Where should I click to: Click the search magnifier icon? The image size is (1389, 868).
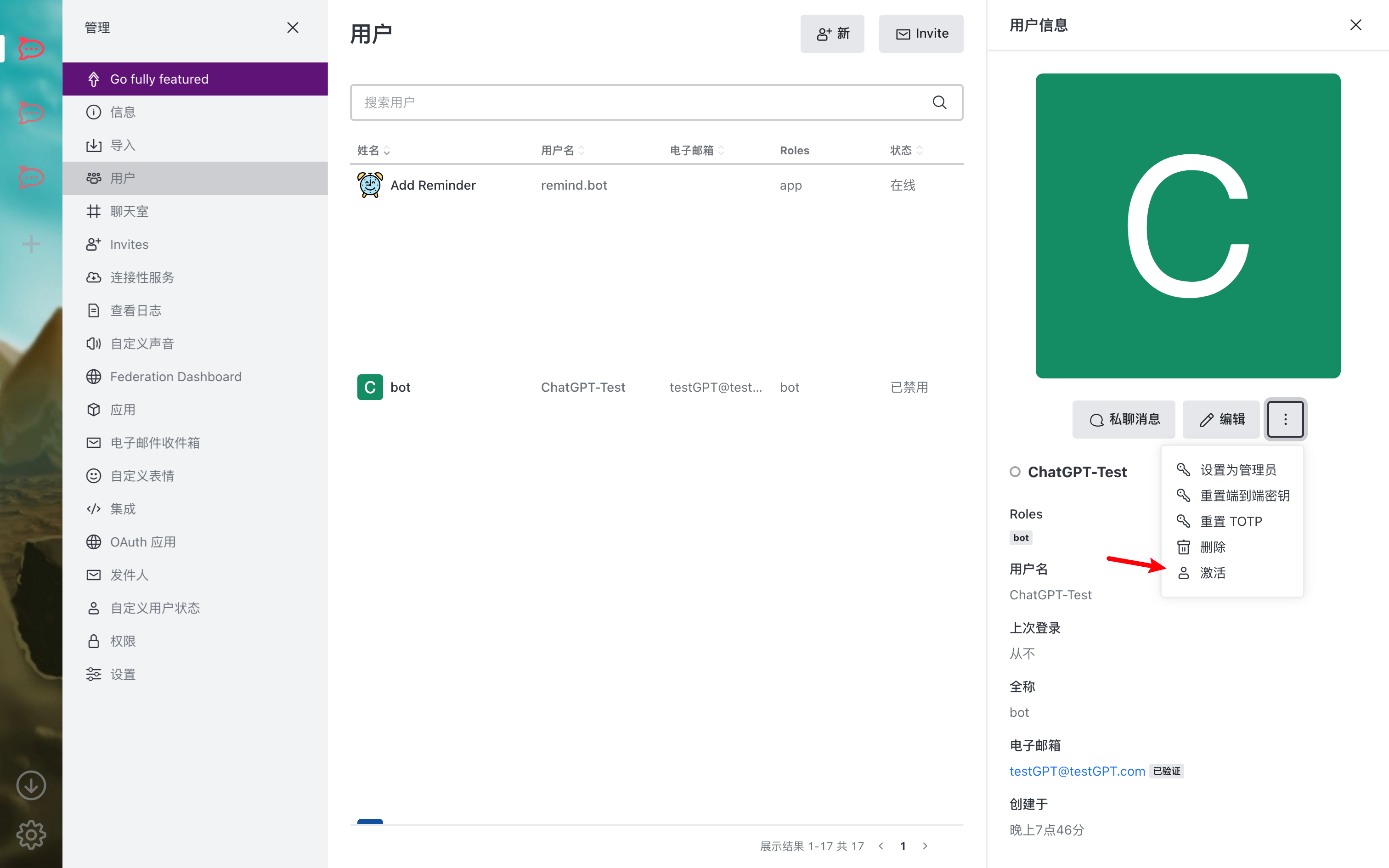point(940,102)
